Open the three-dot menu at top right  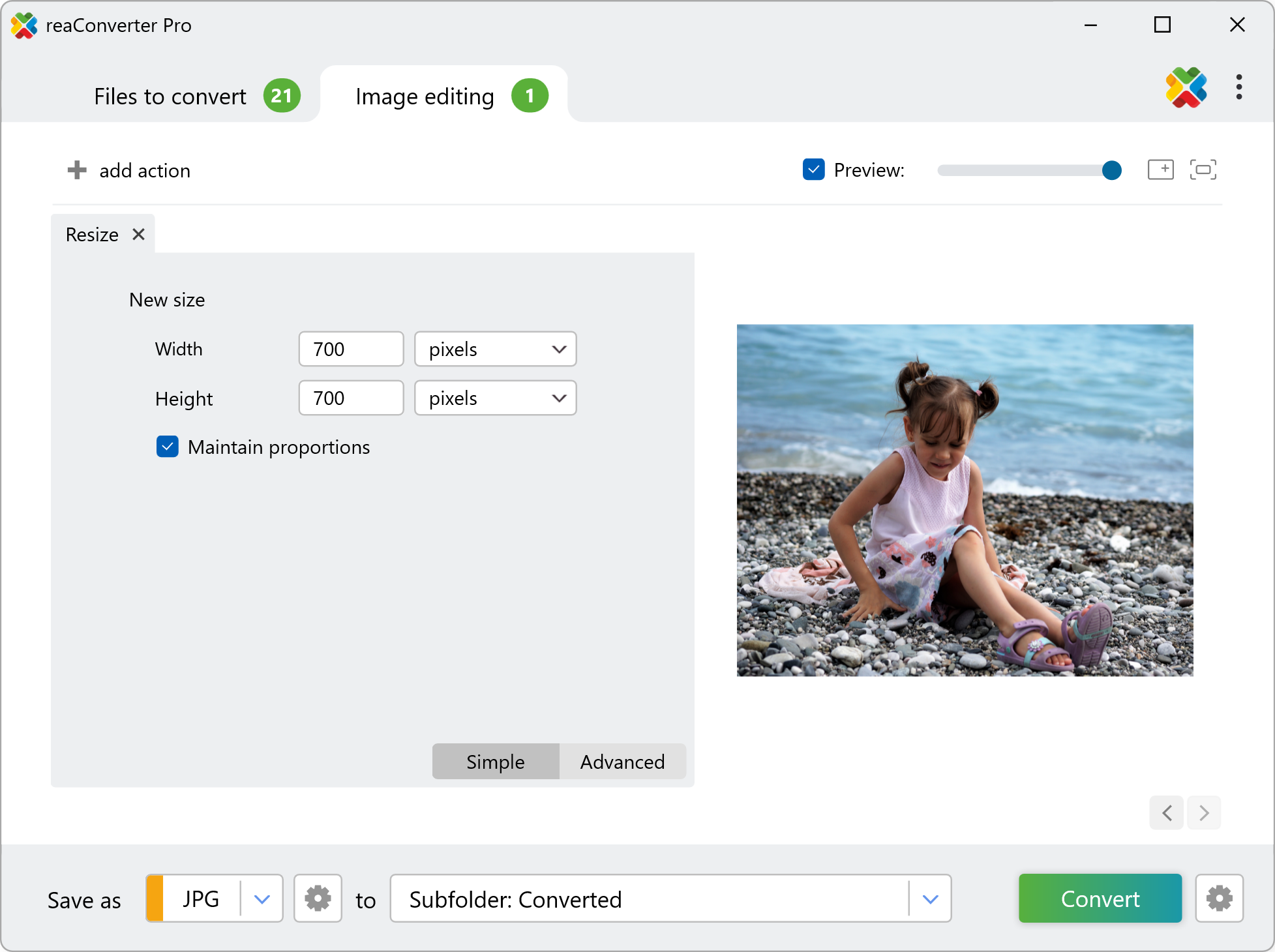pos(1238,87)
